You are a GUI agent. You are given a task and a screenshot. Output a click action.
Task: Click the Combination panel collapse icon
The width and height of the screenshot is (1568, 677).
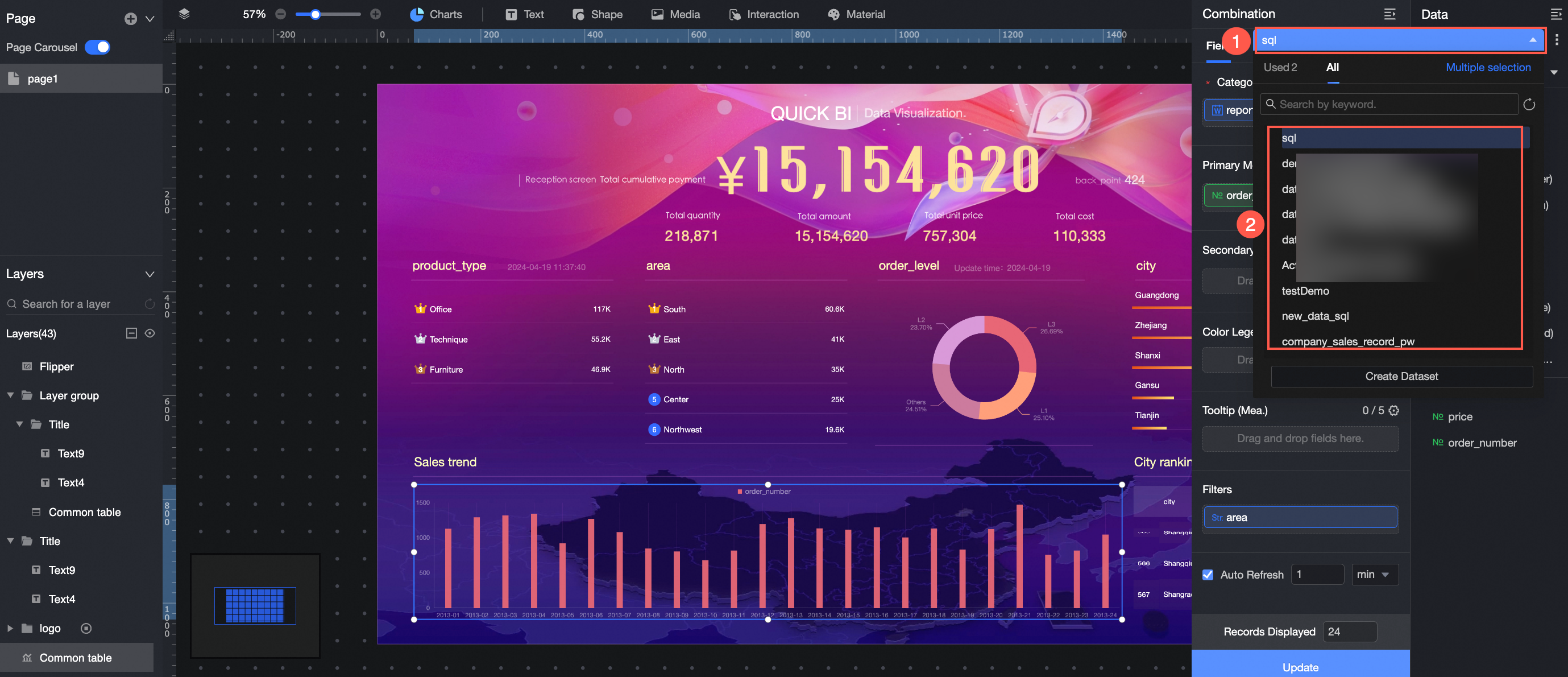[x=1389, y=14]
